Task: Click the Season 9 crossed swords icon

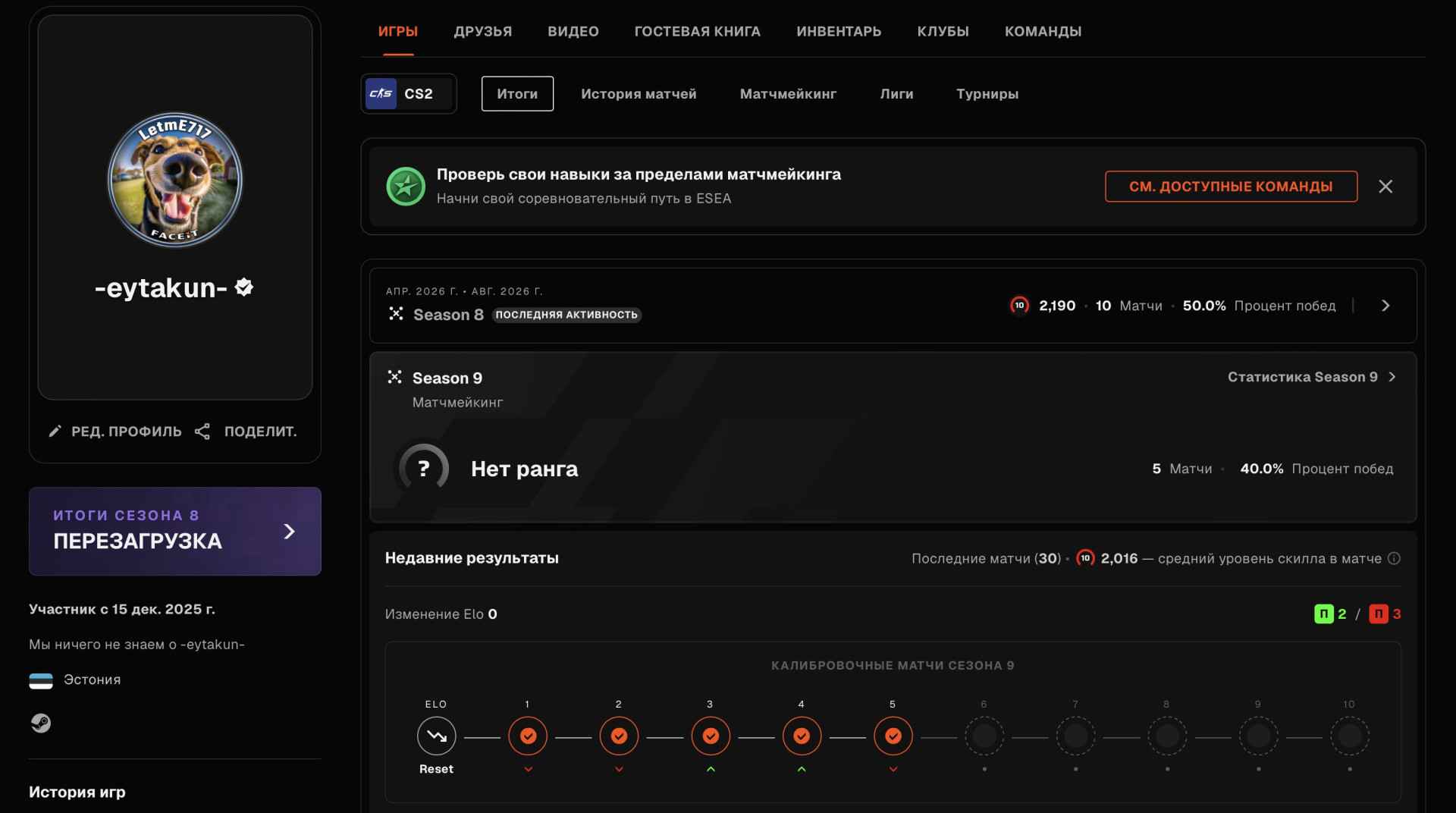Action: tap(395, 377)
